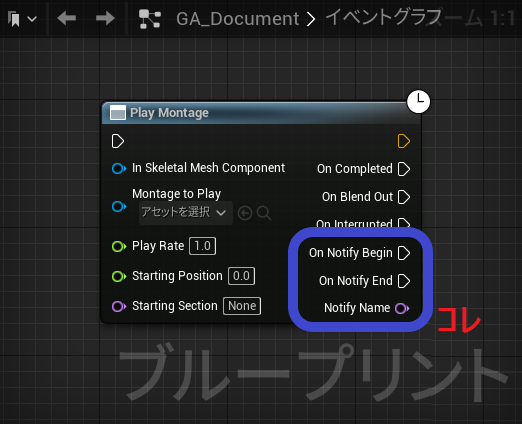Click the Starting Section label
This screenshot has height=424, width=522.
175,306
